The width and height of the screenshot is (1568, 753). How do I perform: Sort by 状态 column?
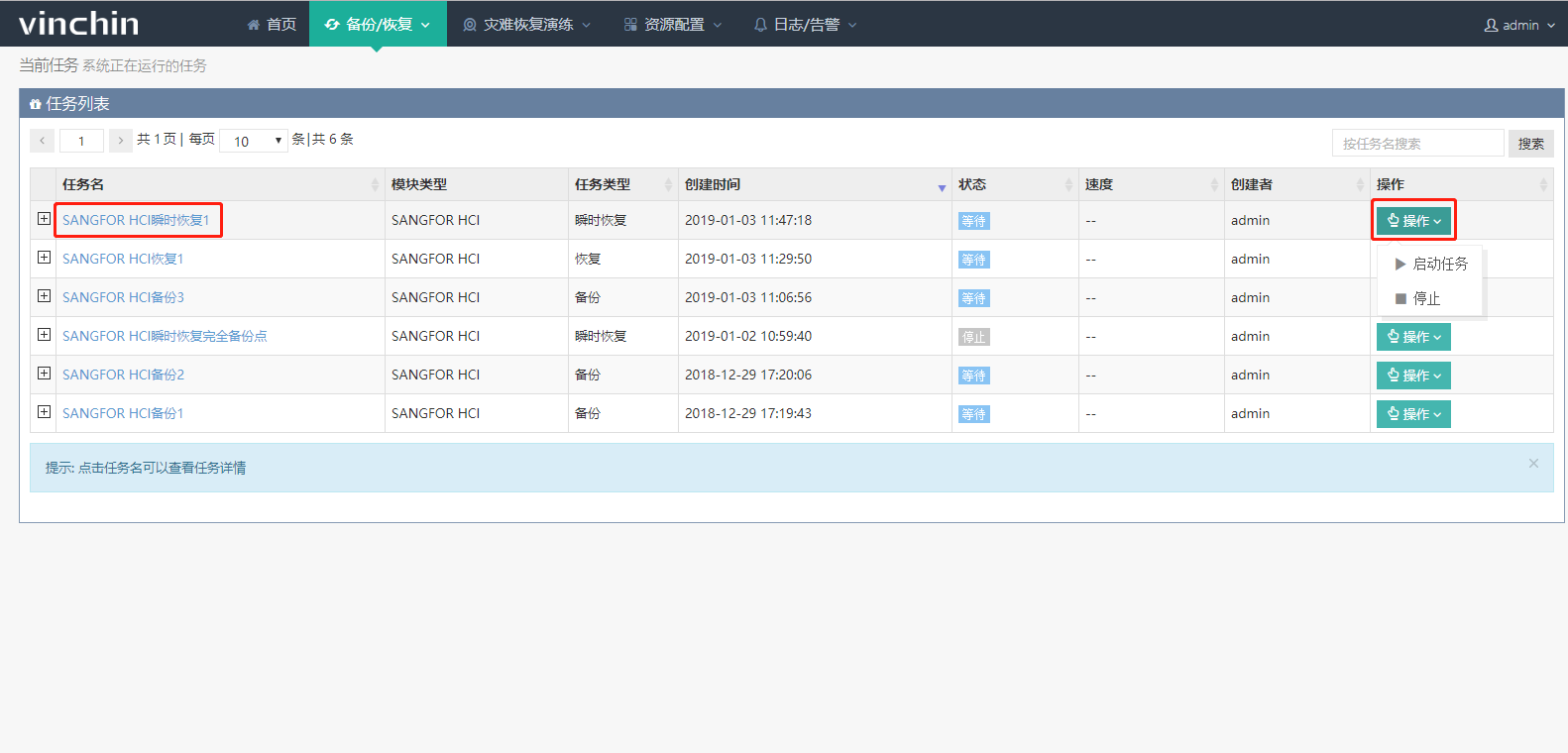(x=1015, y=184)
